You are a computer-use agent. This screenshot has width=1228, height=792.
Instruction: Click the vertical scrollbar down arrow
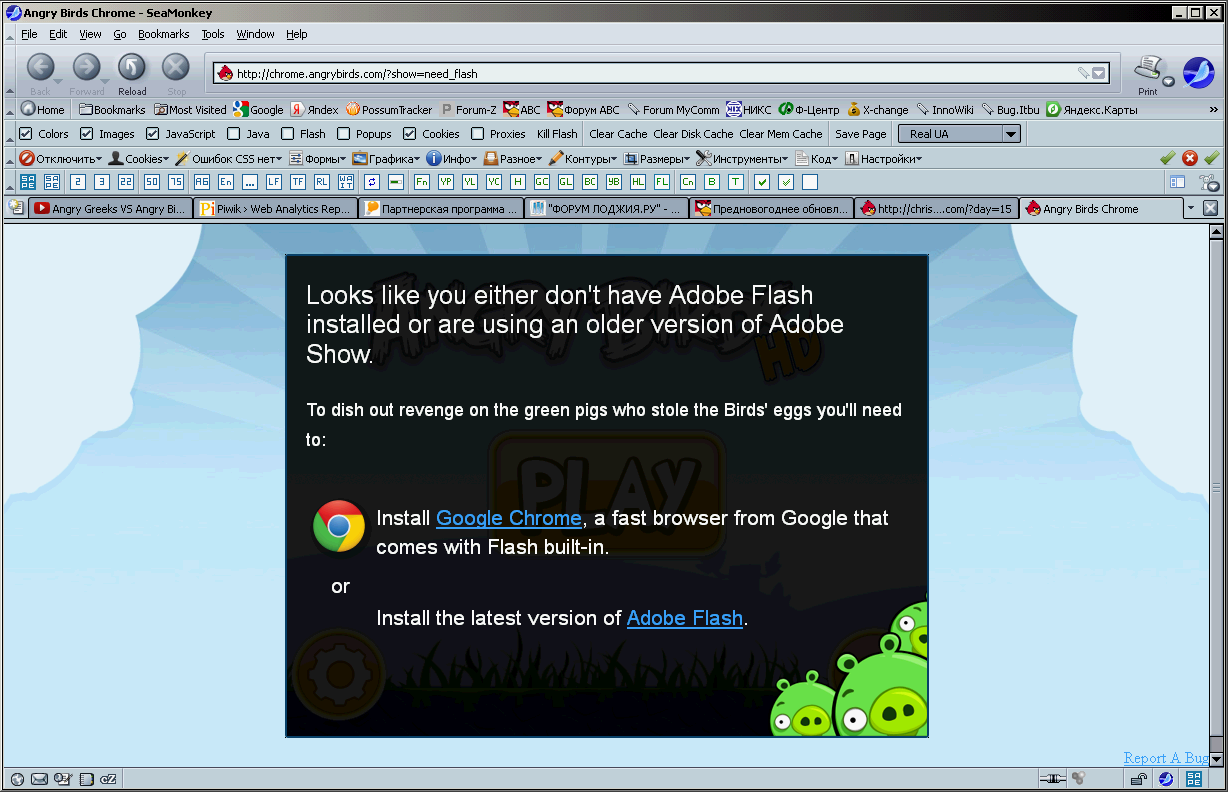(x=1217, y=759)
